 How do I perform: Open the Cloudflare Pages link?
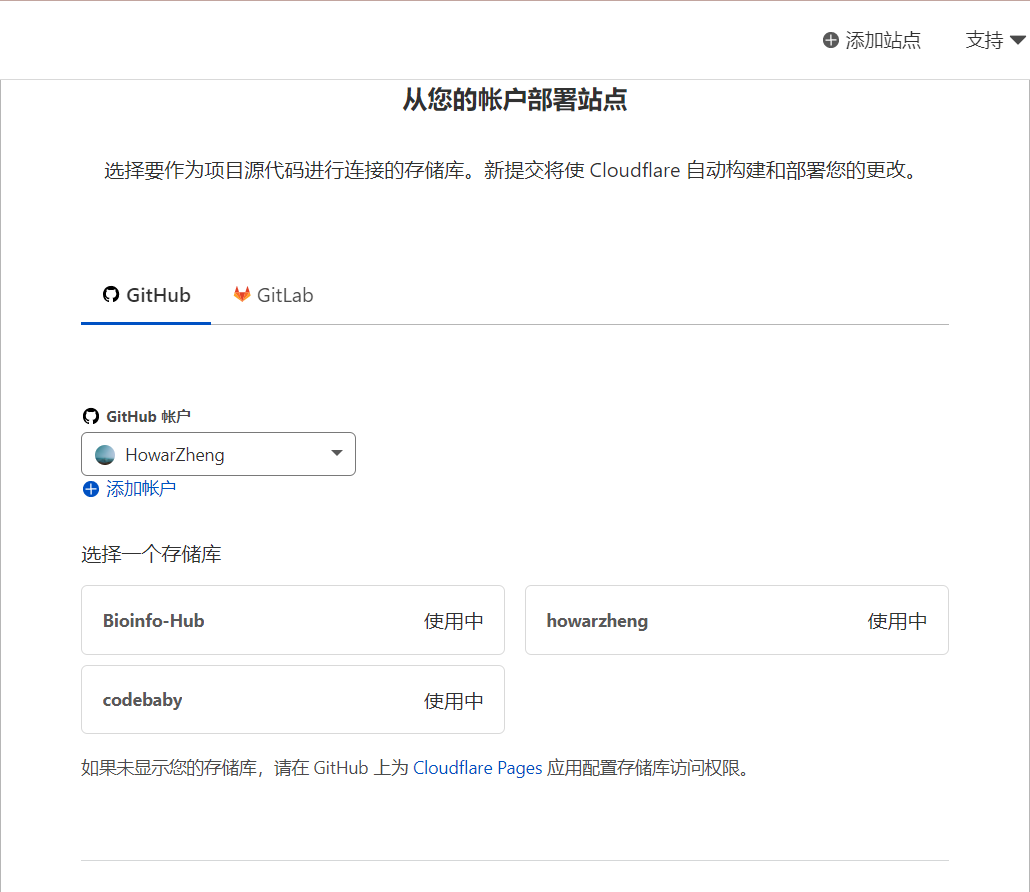point(478,768)
